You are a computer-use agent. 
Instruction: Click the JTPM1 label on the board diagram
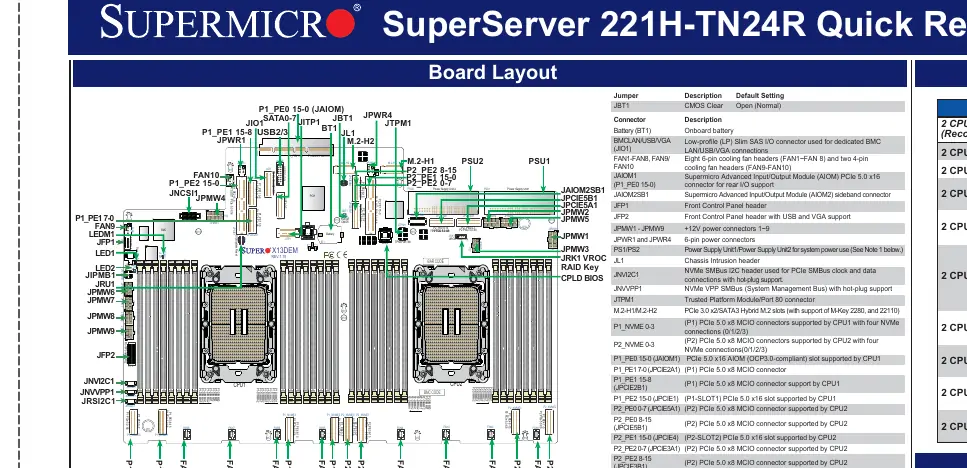click(x=398, y=123)
